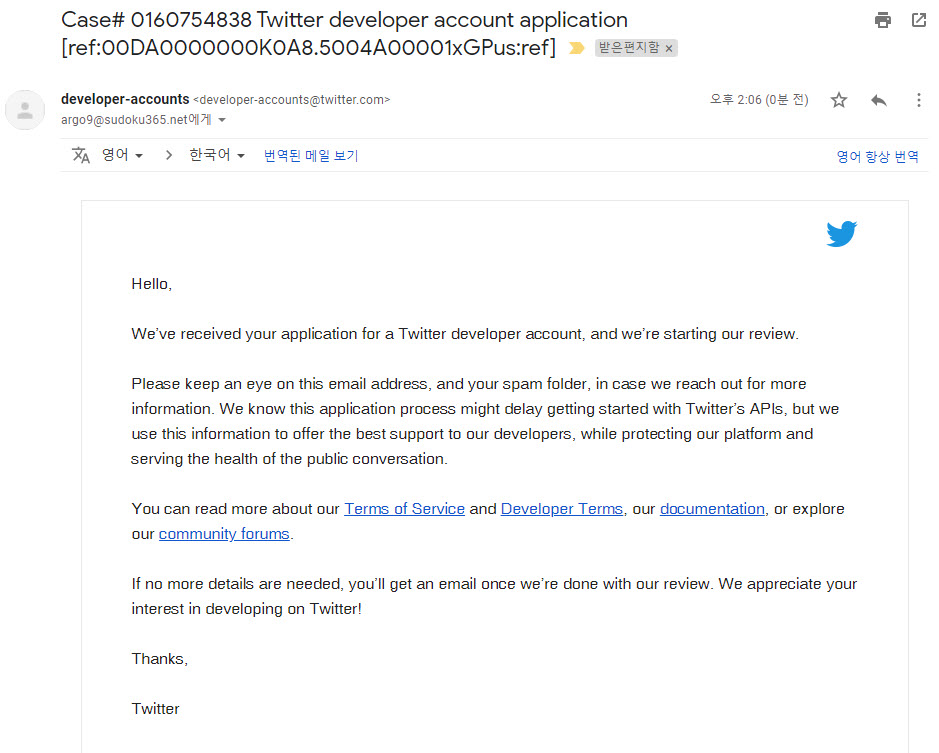This screenshot has width=939, height=753.
Task: Toggle the yellow importance marker
Action: (x=576, y=48)
